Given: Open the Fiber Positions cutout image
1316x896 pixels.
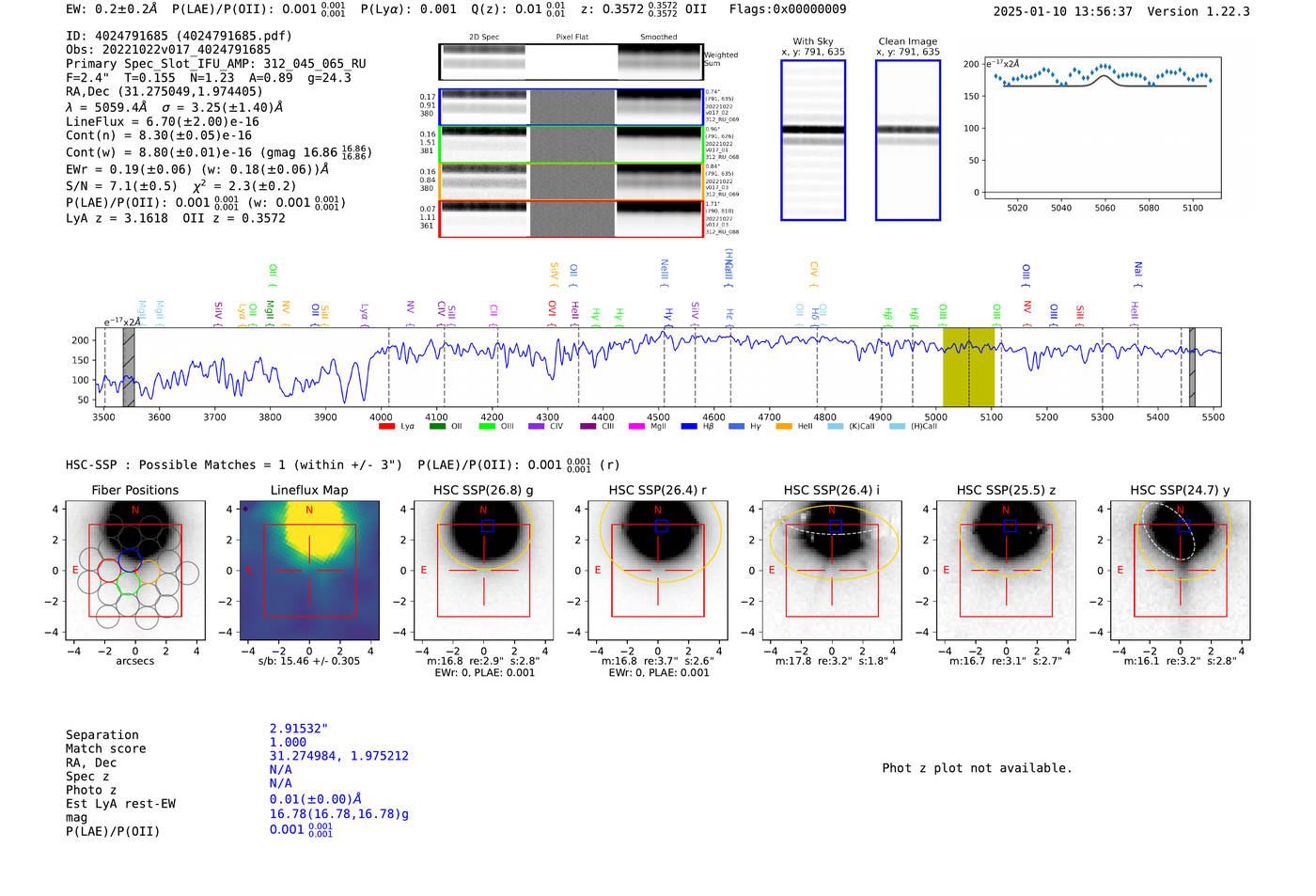Looking at the screenshot, I should [135, 570].
